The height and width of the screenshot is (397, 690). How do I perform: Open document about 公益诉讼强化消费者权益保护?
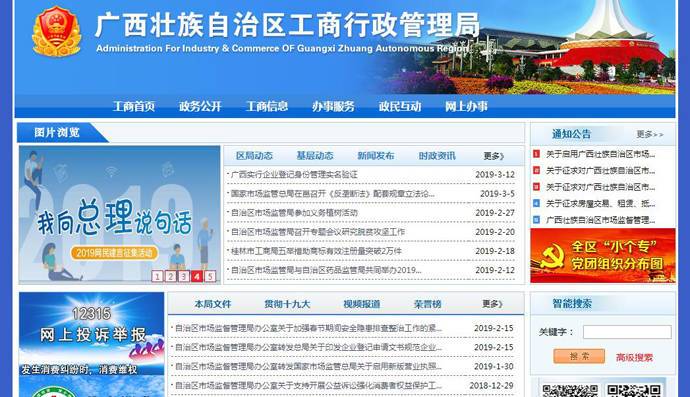[x=308, y=386]
